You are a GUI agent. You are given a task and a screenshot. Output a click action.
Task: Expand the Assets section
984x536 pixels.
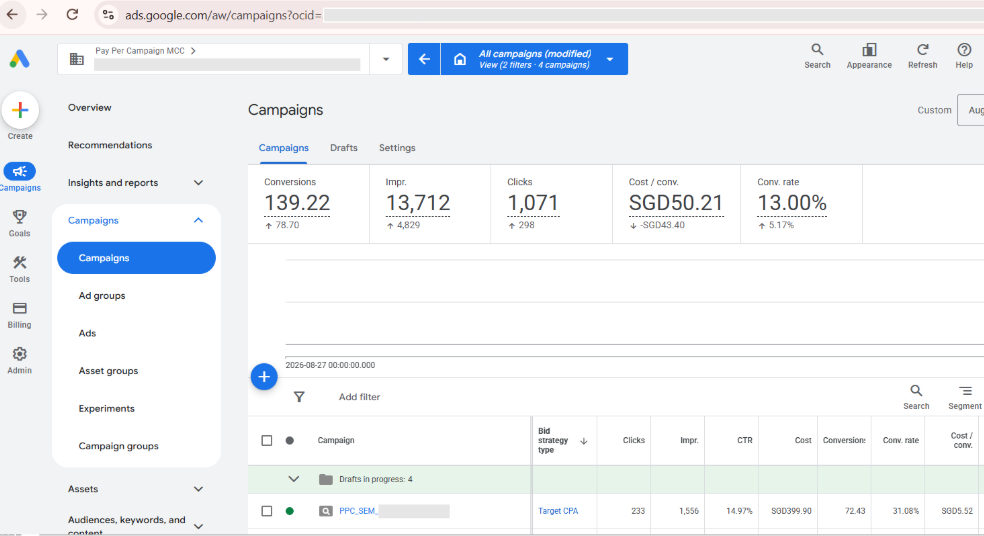pyautogui.click(x=198, y=489)
